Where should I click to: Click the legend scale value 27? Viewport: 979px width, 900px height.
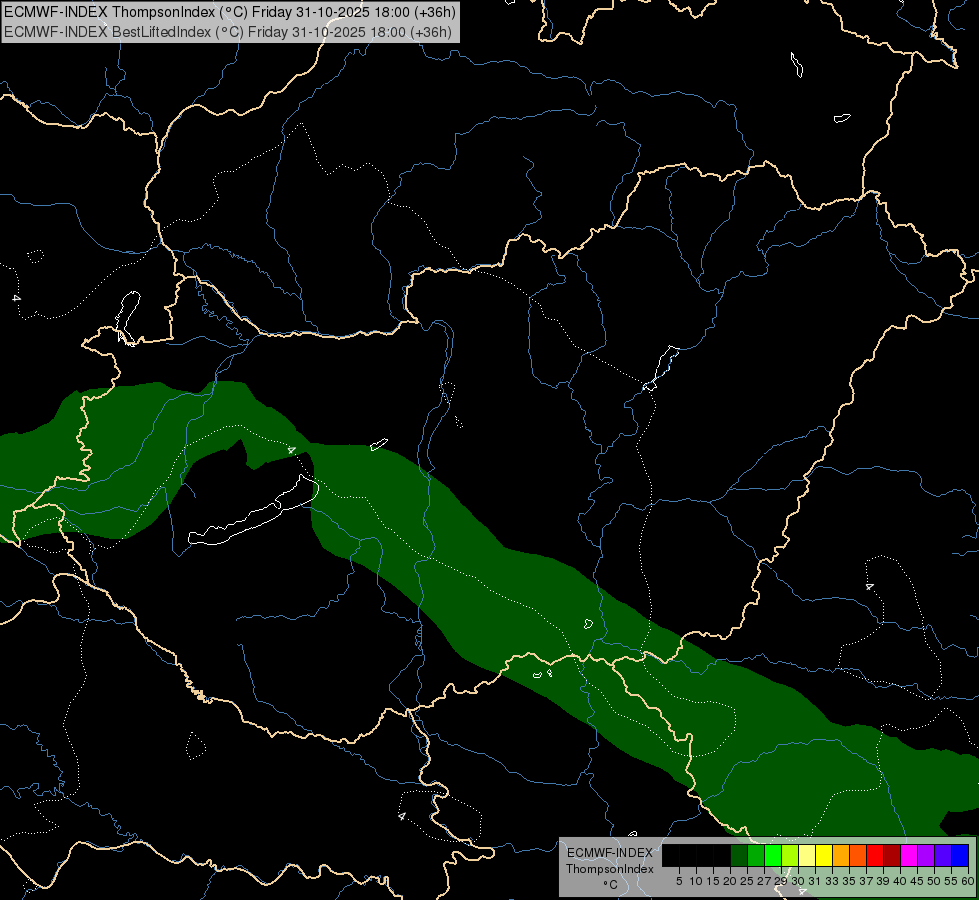click(764, 881)
